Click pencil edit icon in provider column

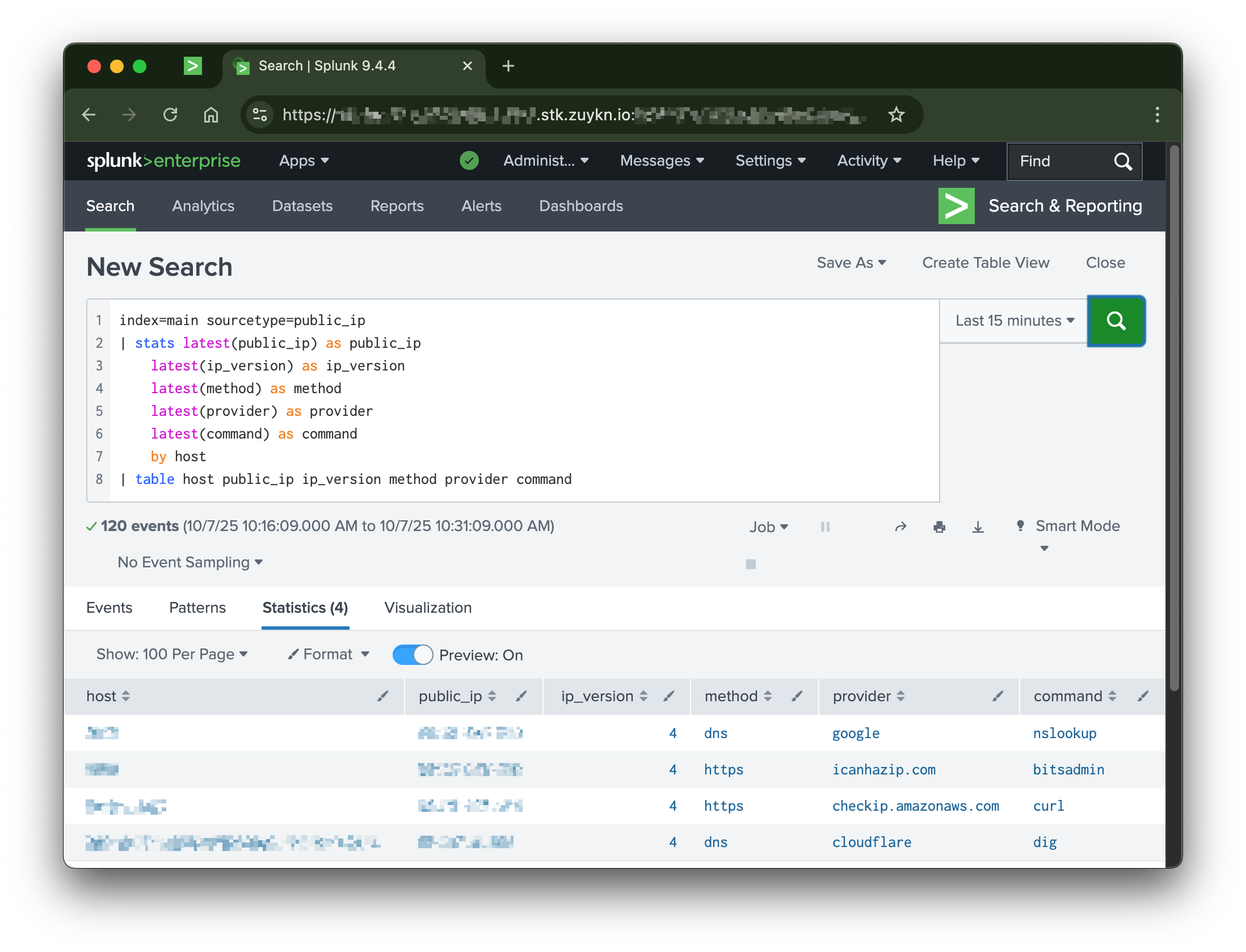click(997, 696)
